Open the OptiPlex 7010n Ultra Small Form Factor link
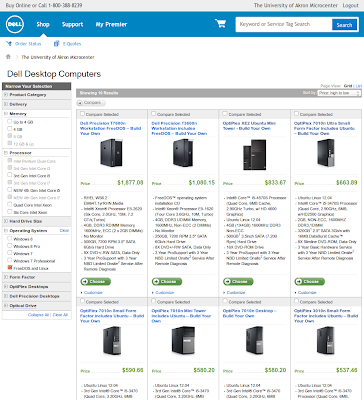Viewport: 364px width, 400px height. (324, 128)
